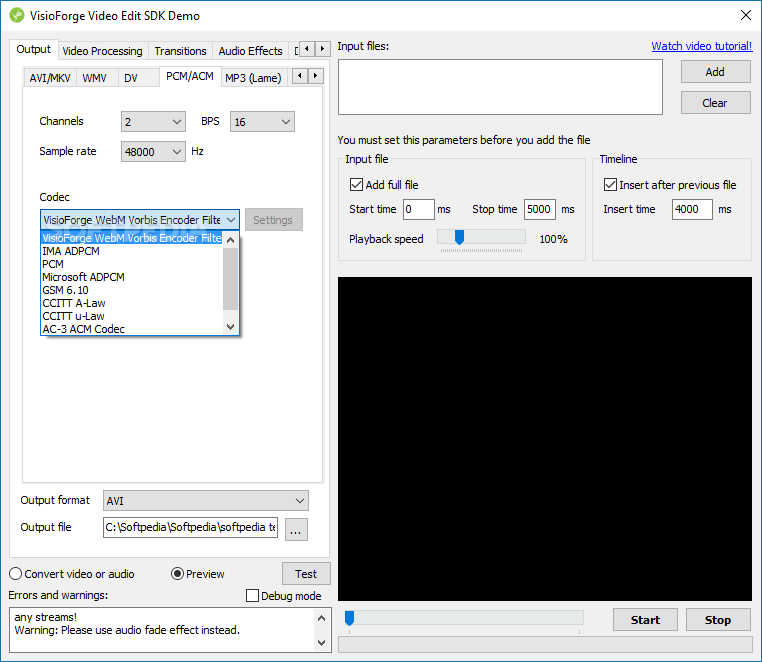This screenshot has height=662, width=762.
Task: Open the Audio Effects tab
Action: tap(250, 51)
